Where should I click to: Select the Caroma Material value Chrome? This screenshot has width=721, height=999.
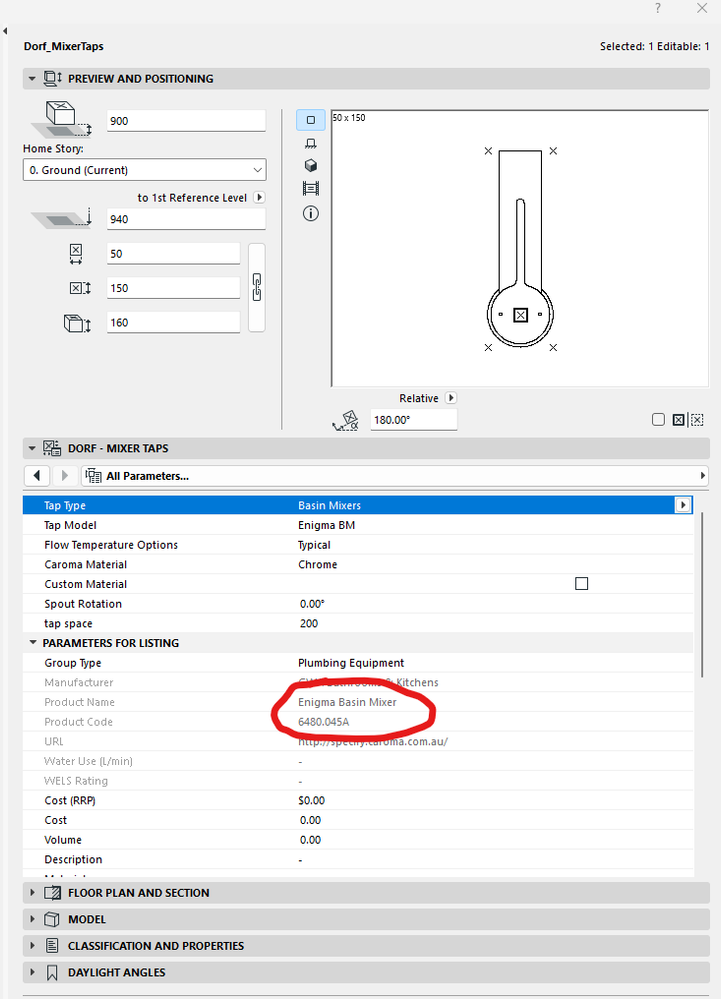click(x=318, y=564)
